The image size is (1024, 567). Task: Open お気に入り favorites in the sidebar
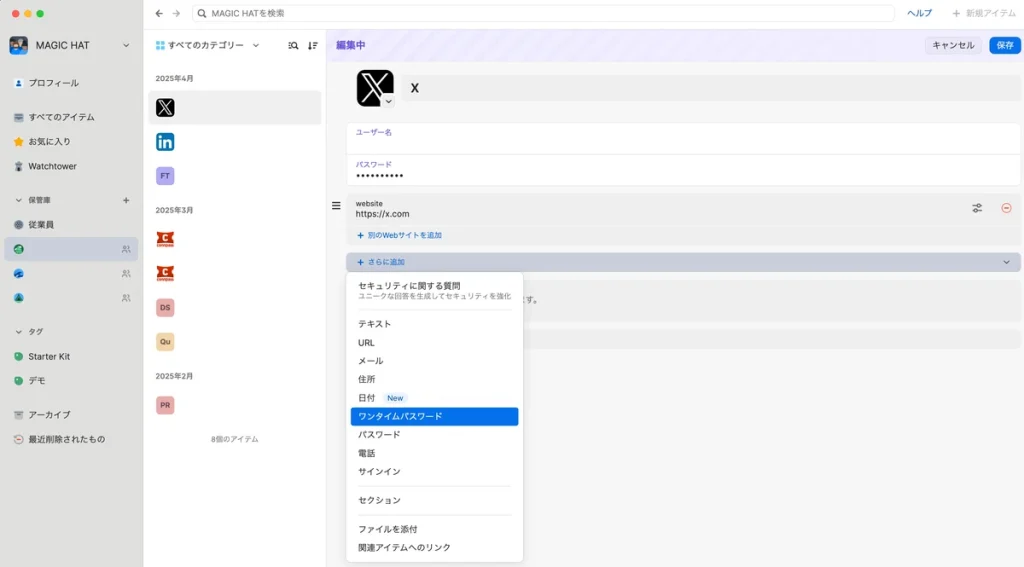point(49,141)
